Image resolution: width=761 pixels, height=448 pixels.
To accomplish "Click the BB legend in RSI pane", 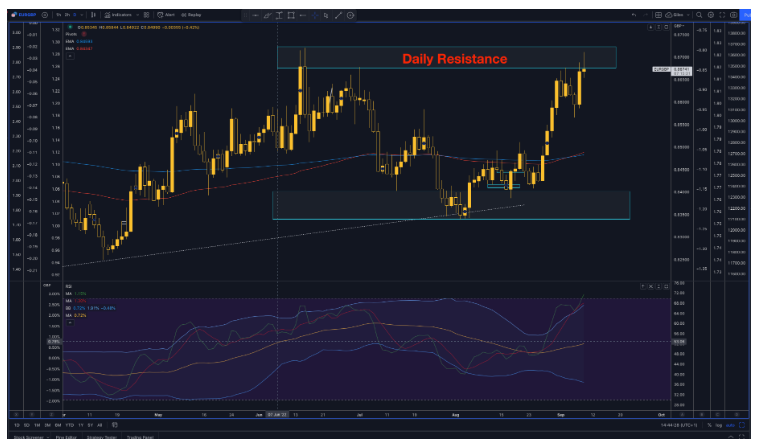I will pos(90,308).
